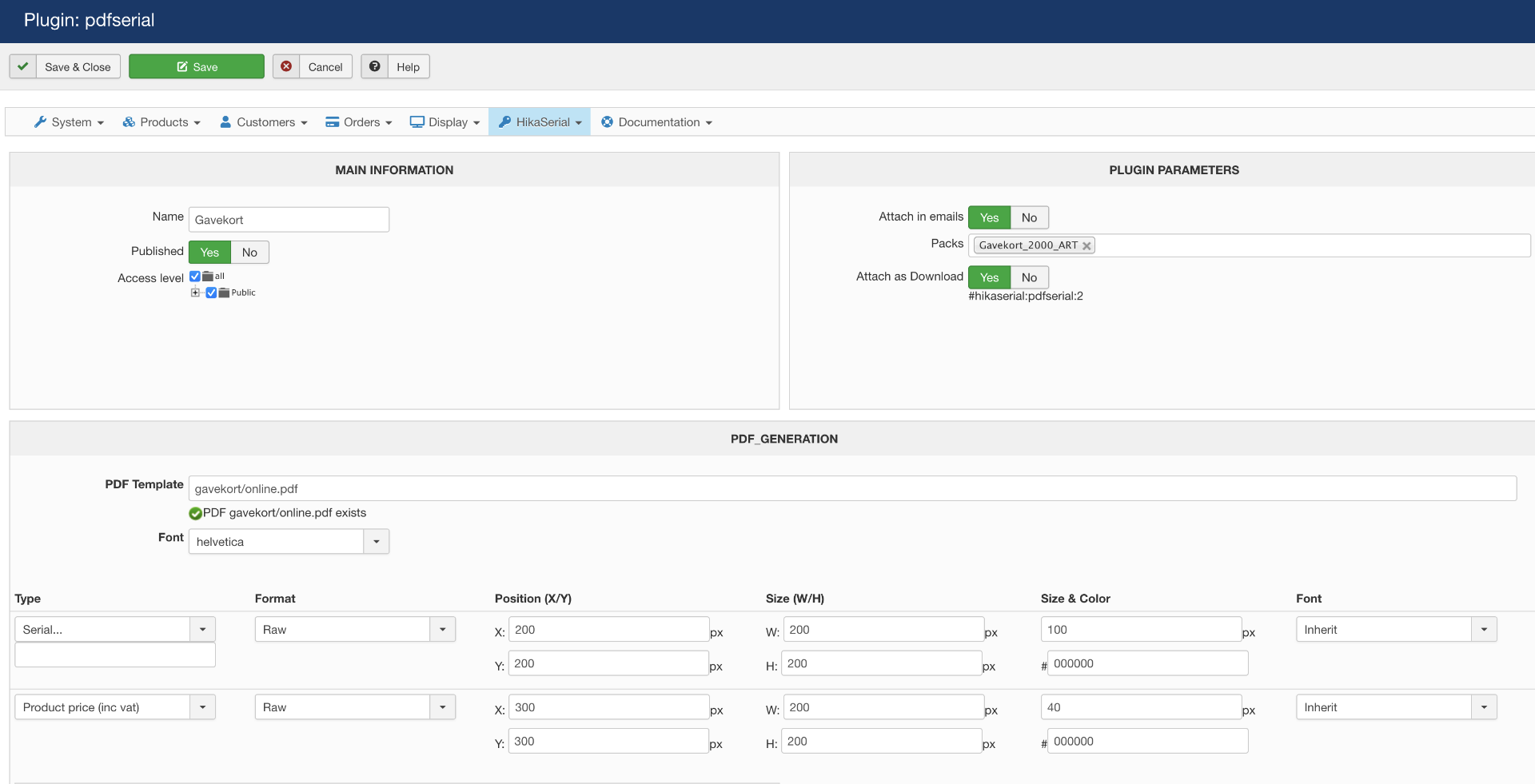Remove the Gavekort_2000_ART pack tag
The image size is (1535, 784).
point(1086,246)
